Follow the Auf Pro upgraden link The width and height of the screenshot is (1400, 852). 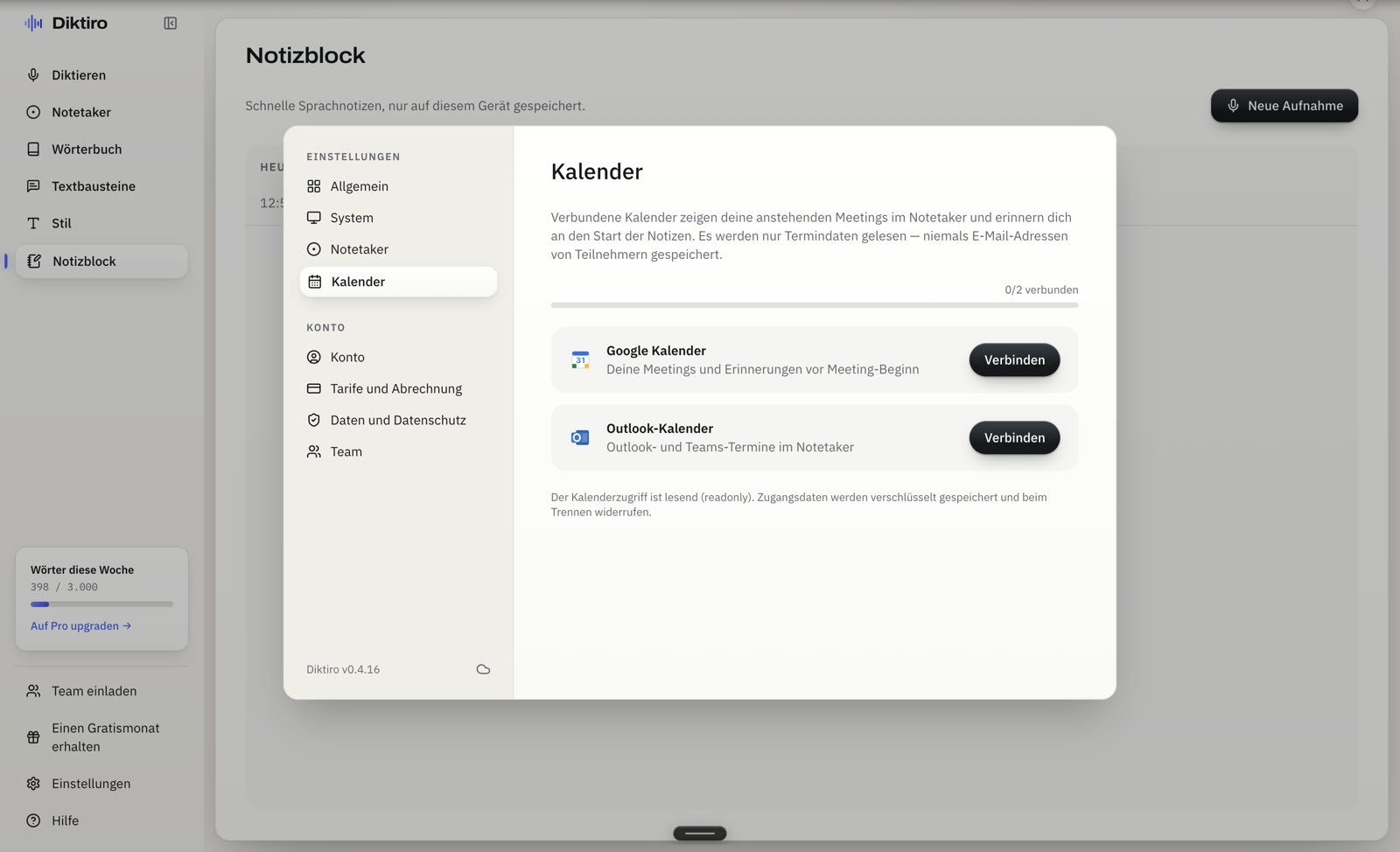tap(80, 626)
